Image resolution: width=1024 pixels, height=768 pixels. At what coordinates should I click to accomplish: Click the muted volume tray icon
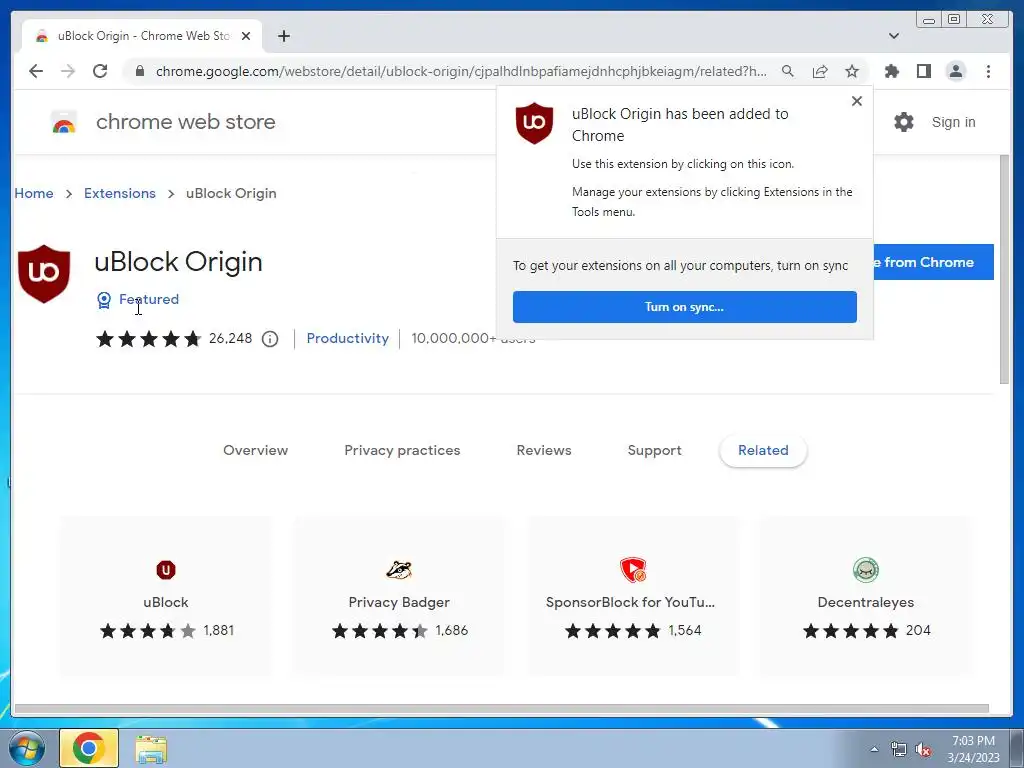(923, 750)
